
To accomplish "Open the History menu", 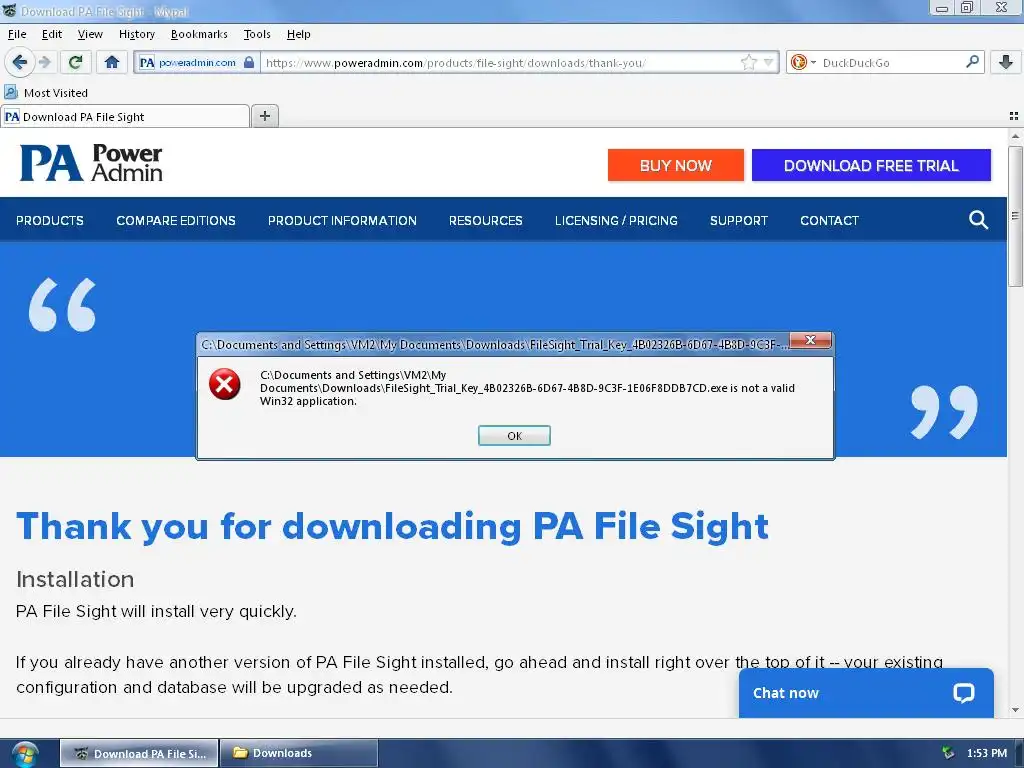I will click(136, 34).
